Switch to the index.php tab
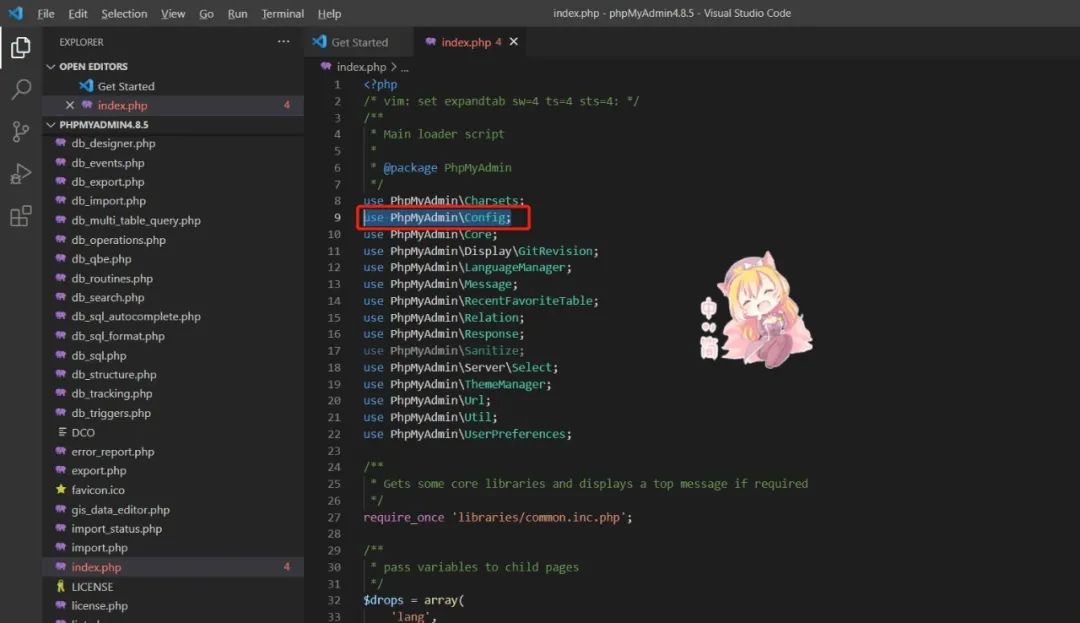 (469, 42)
